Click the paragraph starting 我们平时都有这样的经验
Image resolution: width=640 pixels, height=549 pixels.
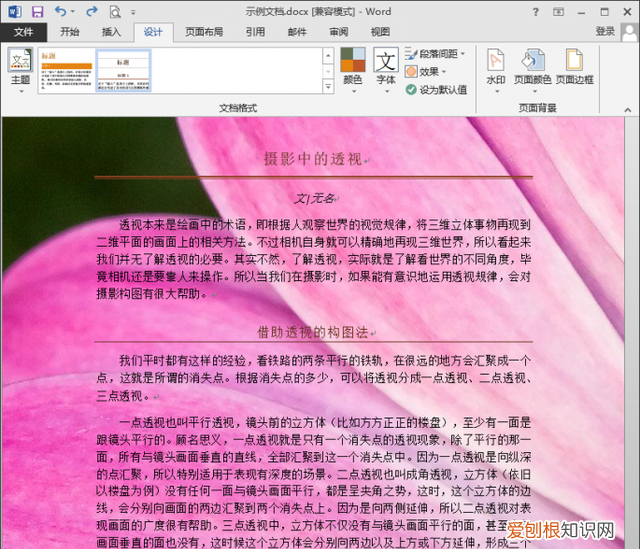coord(313,378)
